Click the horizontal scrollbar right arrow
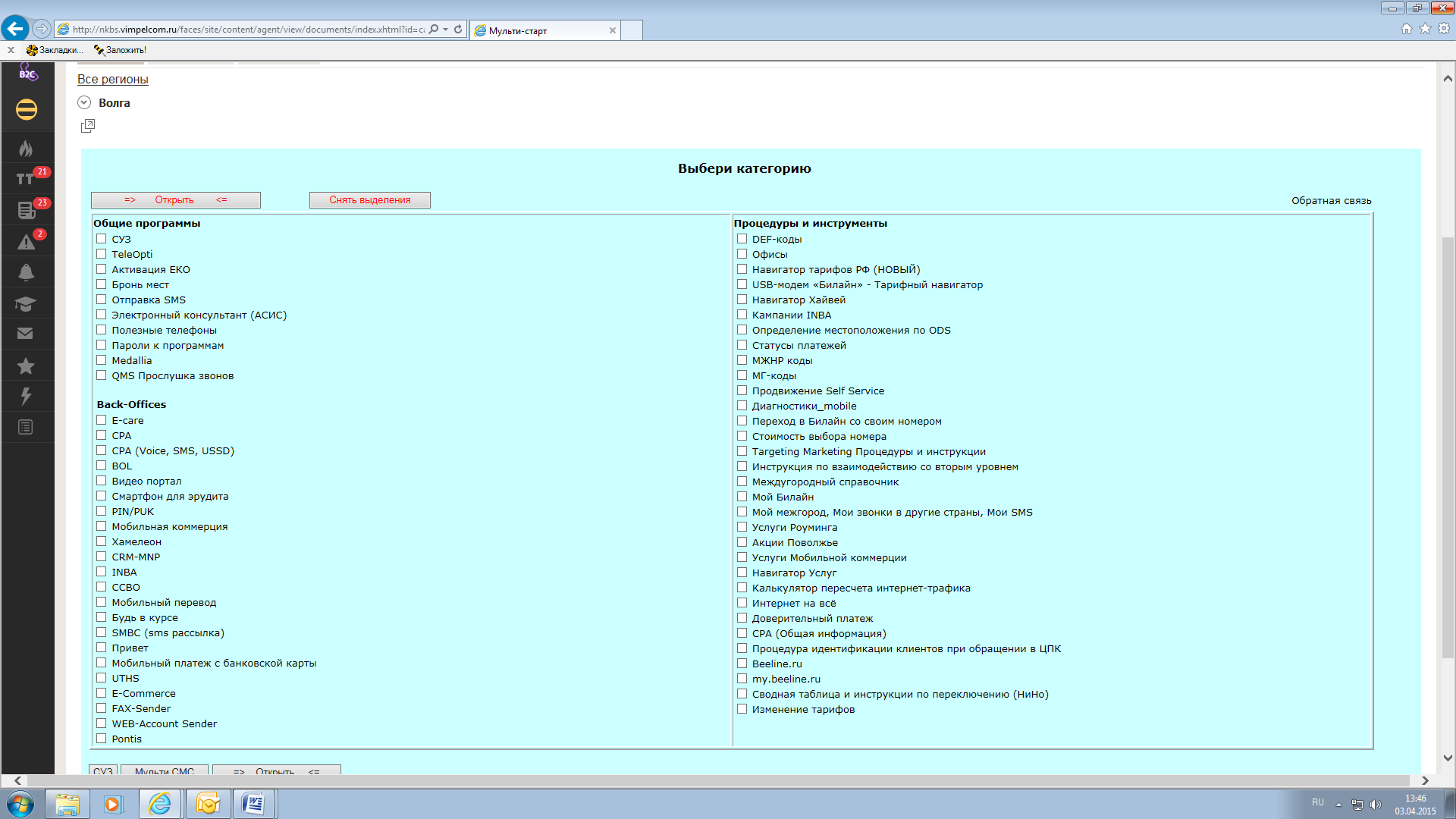The width and height of the screenshot is (1456, 819). click(1425, 780)
